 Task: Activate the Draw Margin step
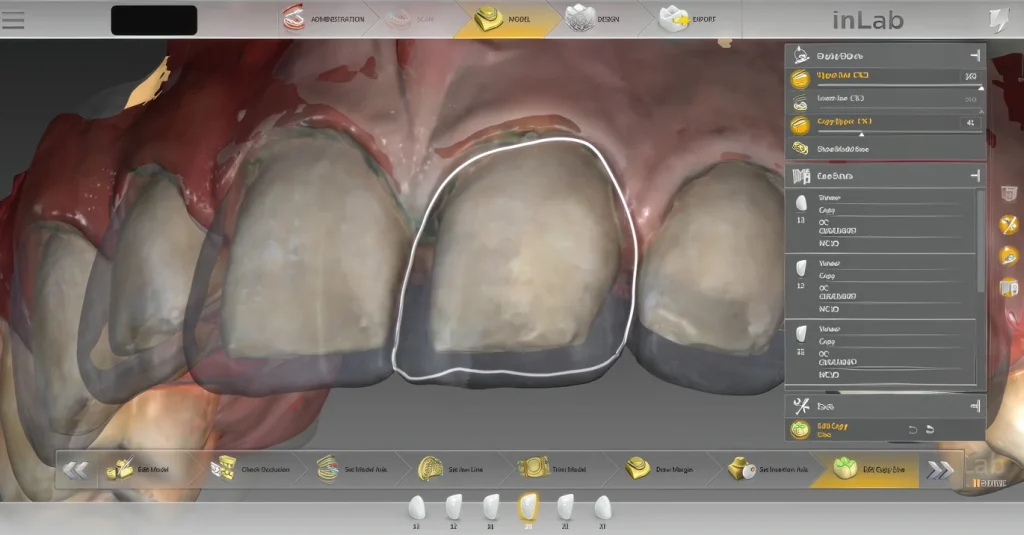[638, 468]
